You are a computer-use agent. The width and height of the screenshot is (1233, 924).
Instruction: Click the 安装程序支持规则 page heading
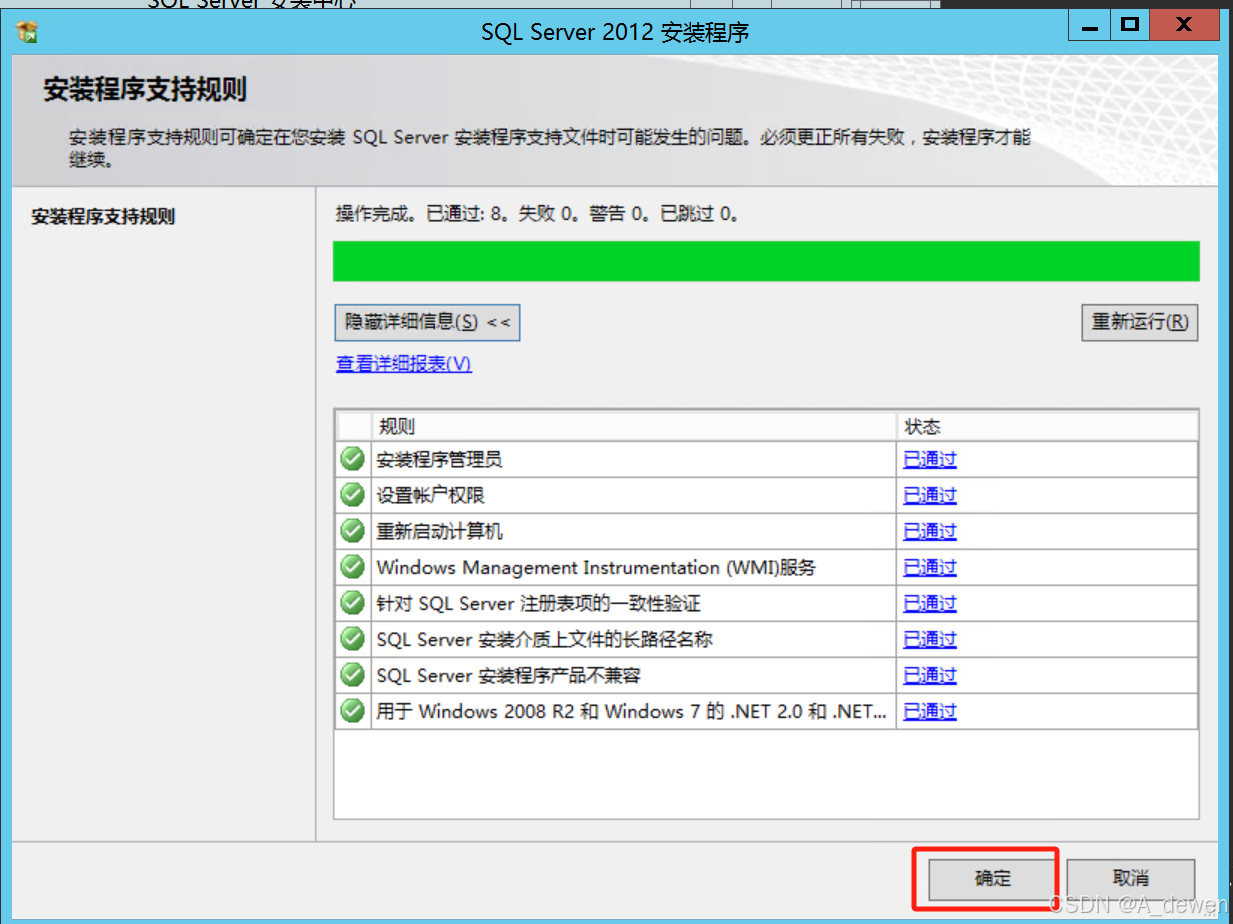coord(145,90)
